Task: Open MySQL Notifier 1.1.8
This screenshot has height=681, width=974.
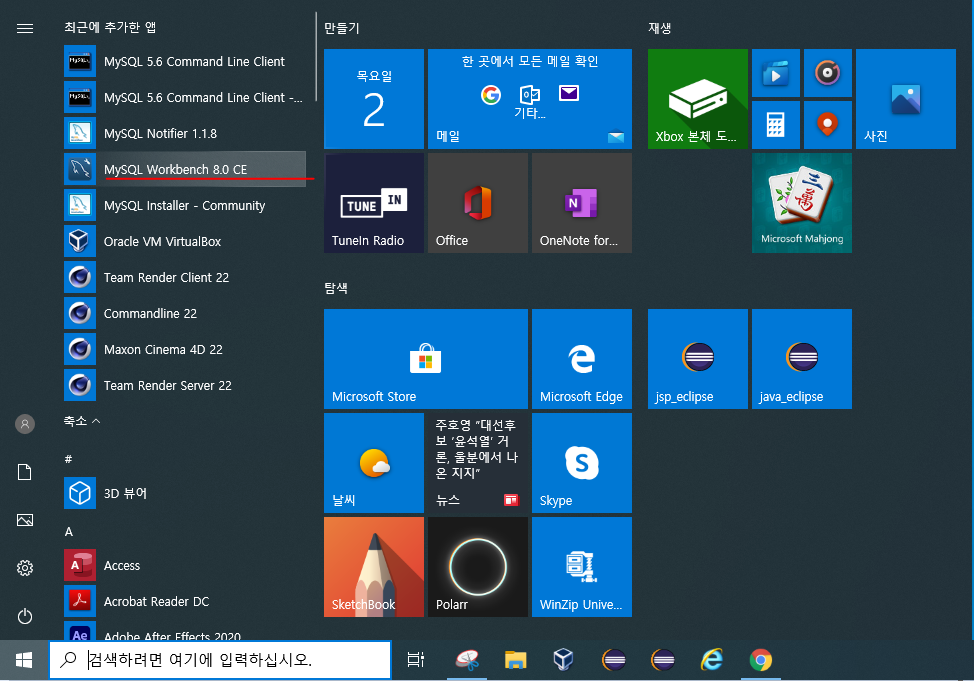Action: click(184, 134)
